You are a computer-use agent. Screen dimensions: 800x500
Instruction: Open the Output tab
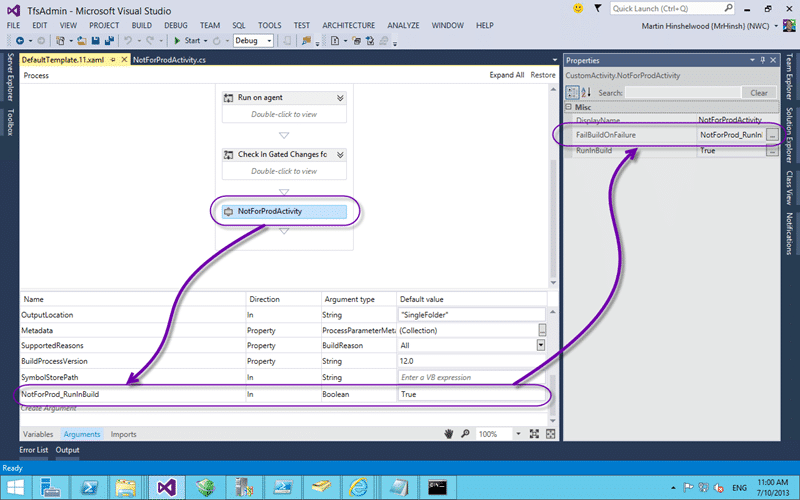click(67, 450)
